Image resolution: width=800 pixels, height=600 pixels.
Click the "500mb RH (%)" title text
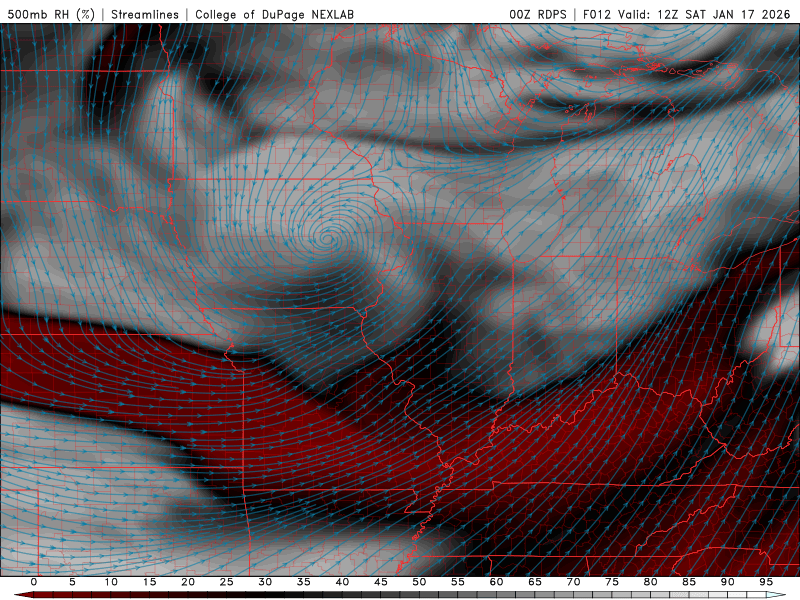[51, 14]
